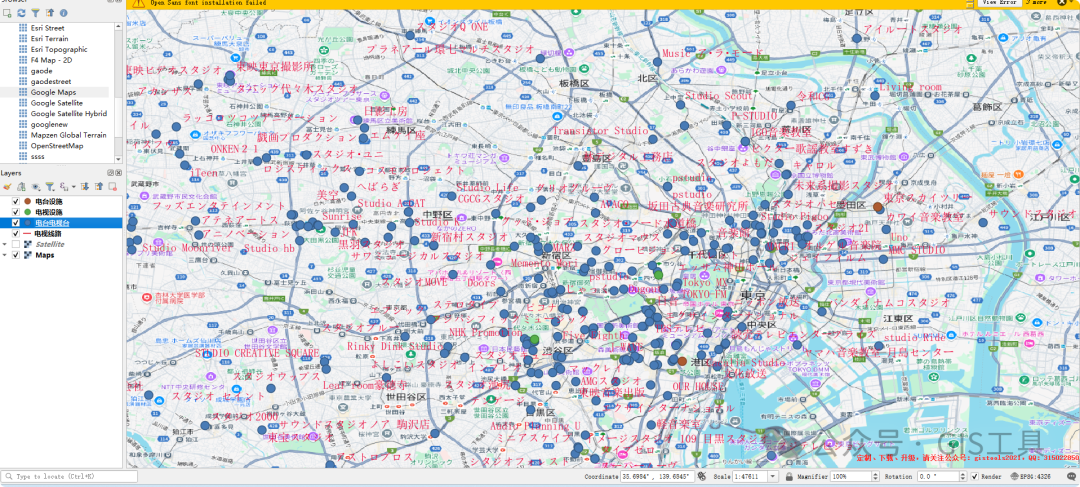The image size is (1080, 487).
Task: Refresh the Browser panel
Action: point(21,13)
